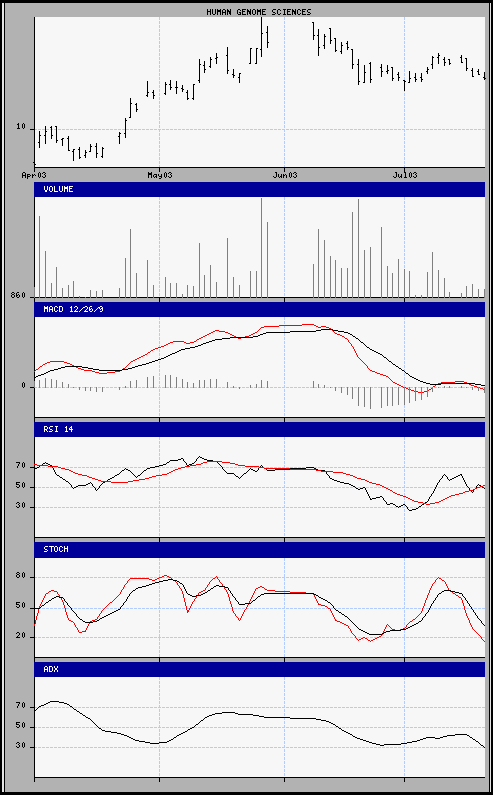The height and width of the screenshot is (795, 493).
Task: Click the price axis label 10
Action: (x=21, y=127)
